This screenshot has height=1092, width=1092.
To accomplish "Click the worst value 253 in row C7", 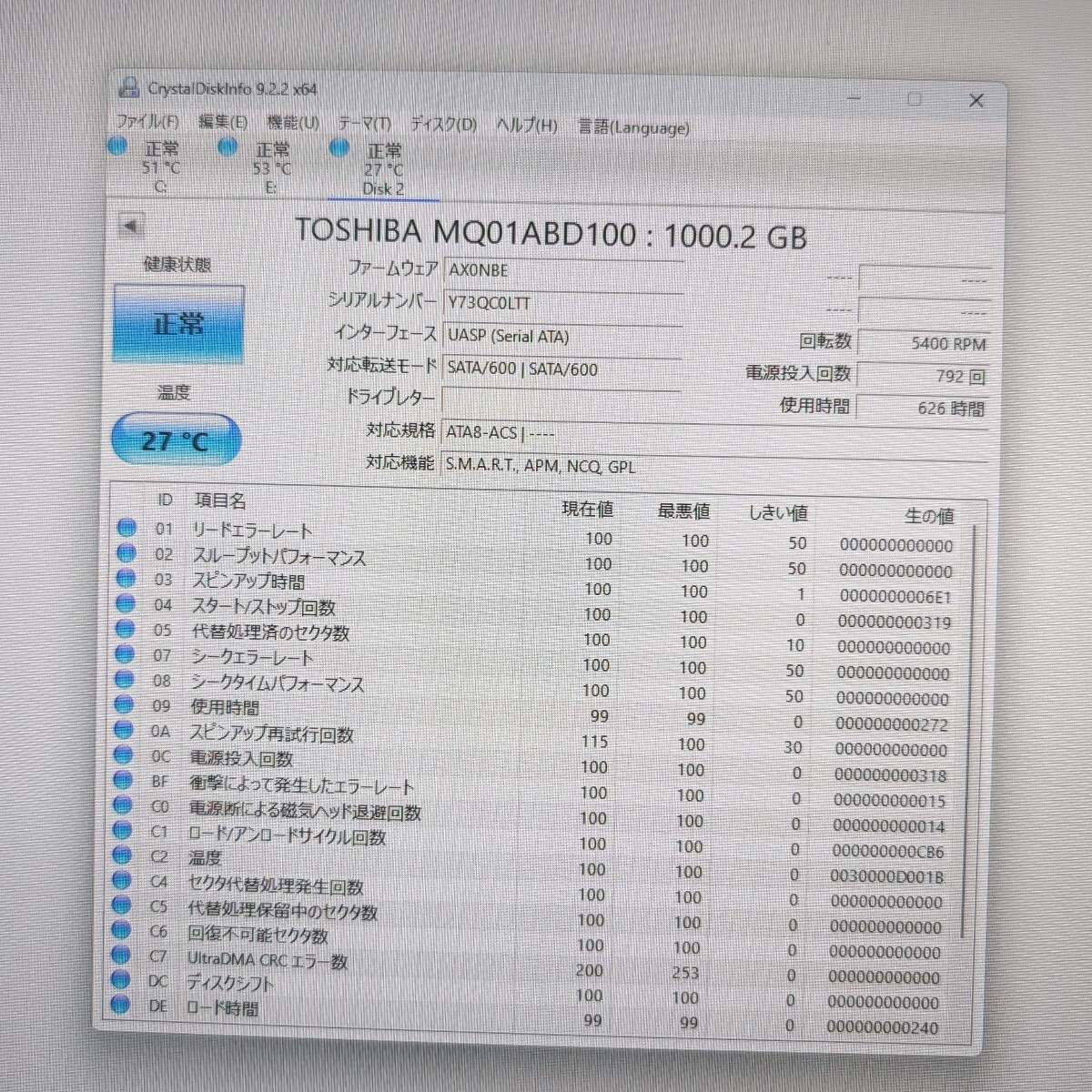I will click(685, 973).
